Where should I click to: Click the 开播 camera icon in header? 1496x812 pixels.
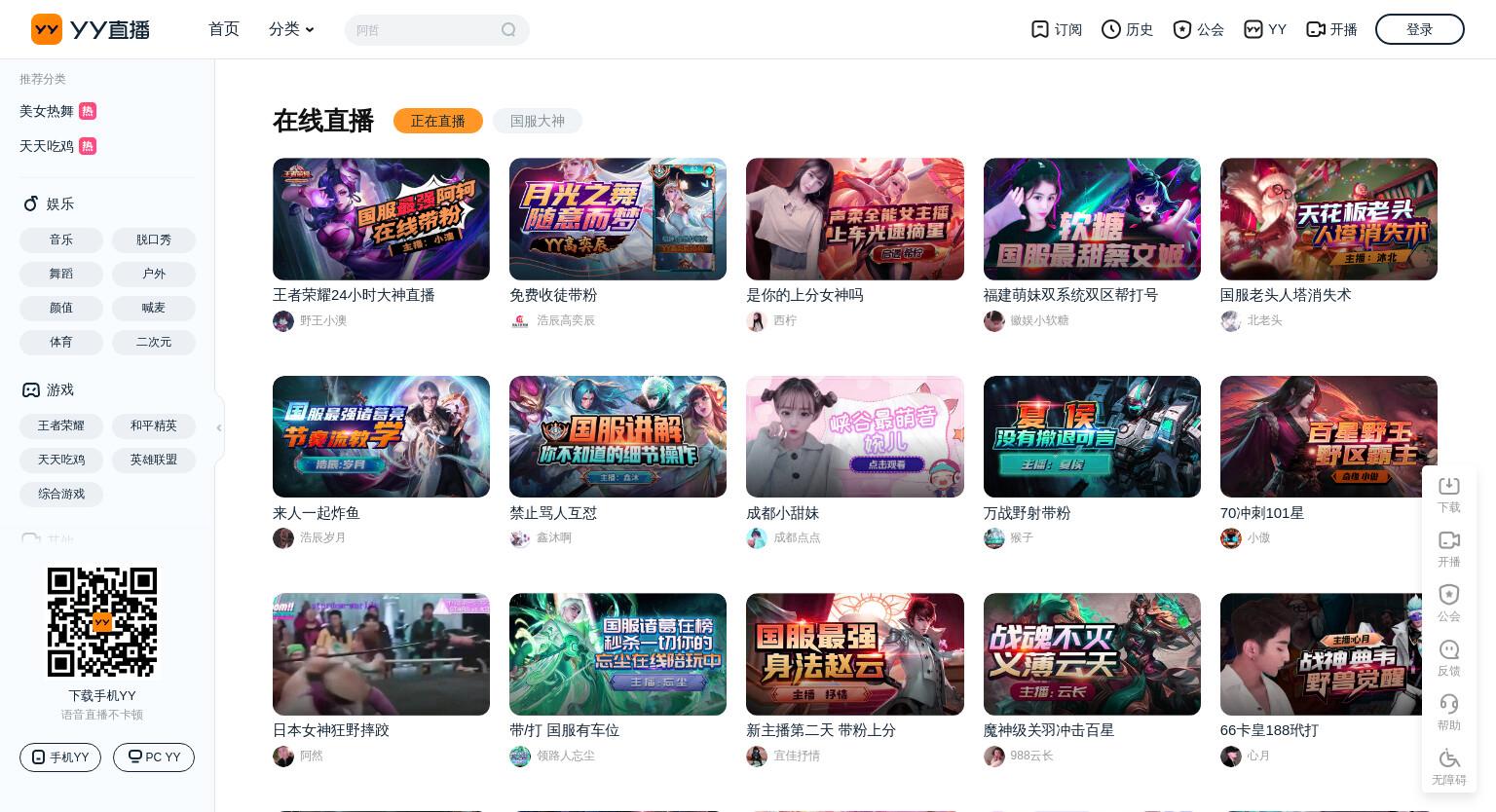point(1316,29)
